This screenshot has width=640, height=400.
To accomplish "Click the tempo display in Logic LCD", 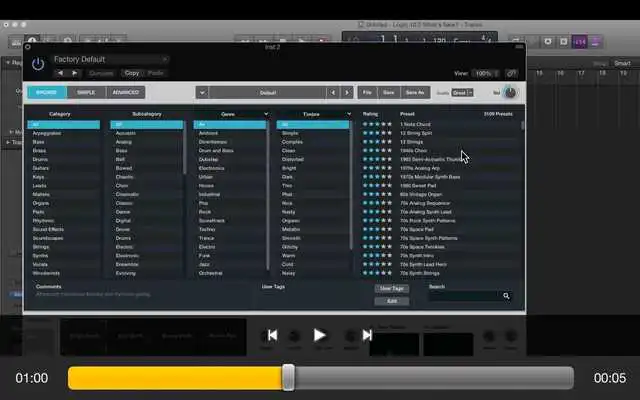I will [x=440, y=41].
